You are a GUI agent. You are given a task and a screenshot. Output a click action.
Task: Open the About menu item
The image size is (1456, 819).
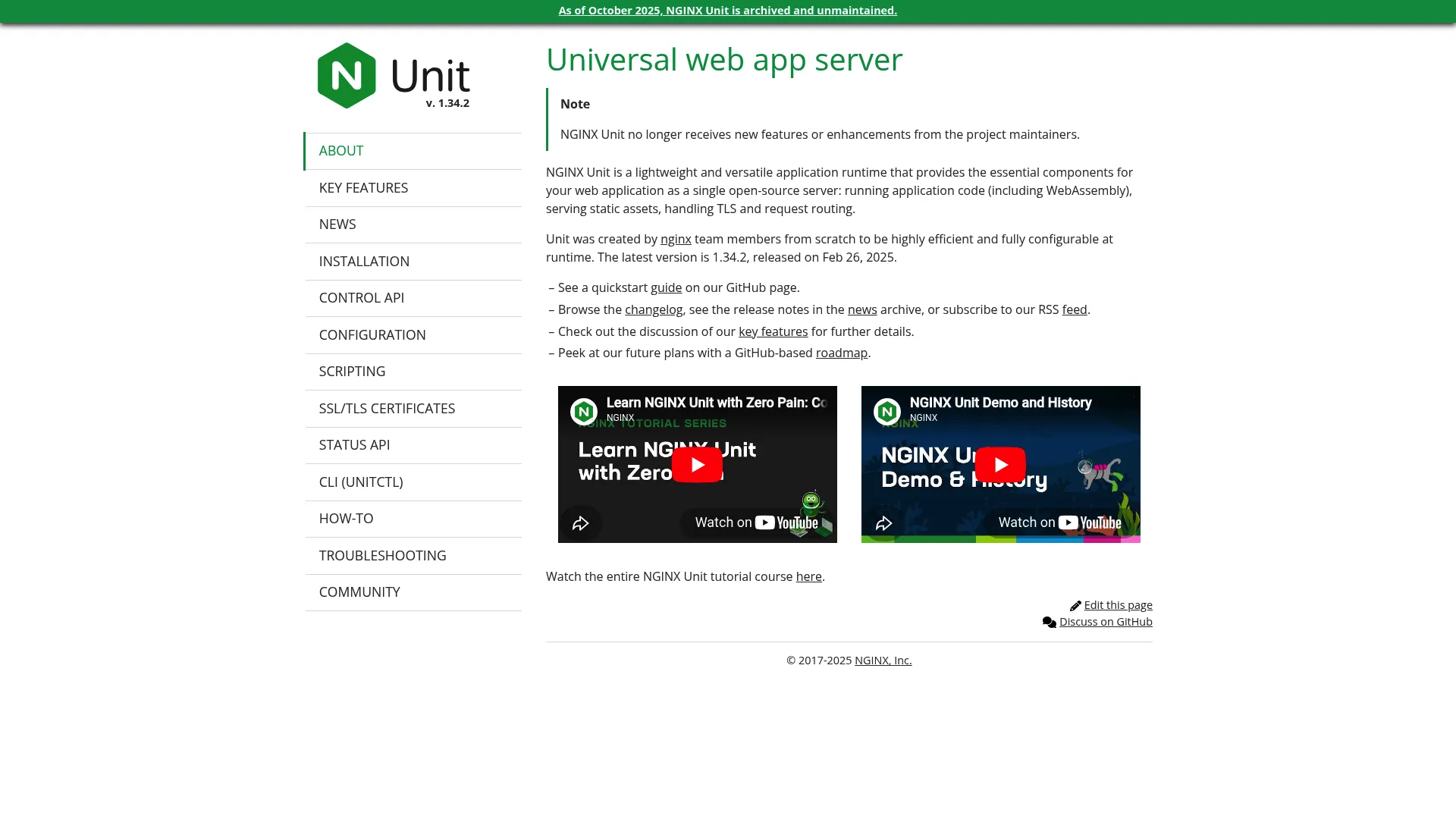[x=413, y=151]
